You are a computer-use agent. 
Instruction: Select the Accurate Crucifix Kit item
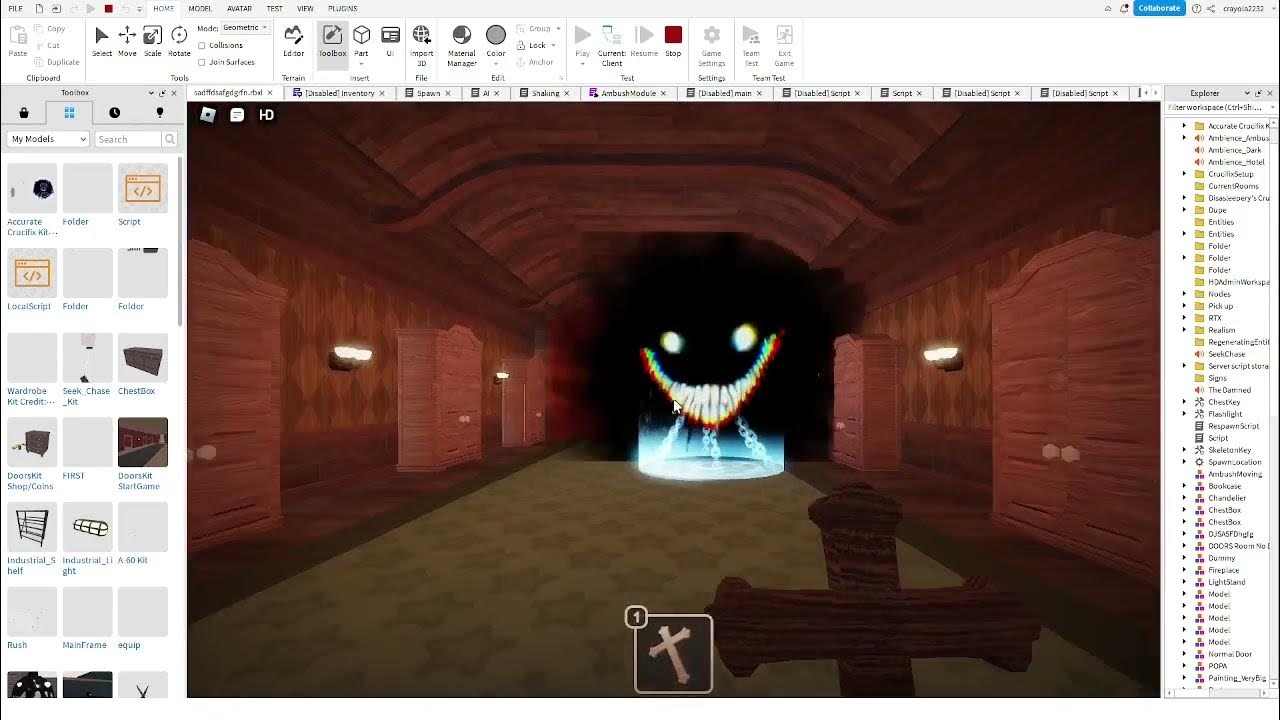pos(32,200)
